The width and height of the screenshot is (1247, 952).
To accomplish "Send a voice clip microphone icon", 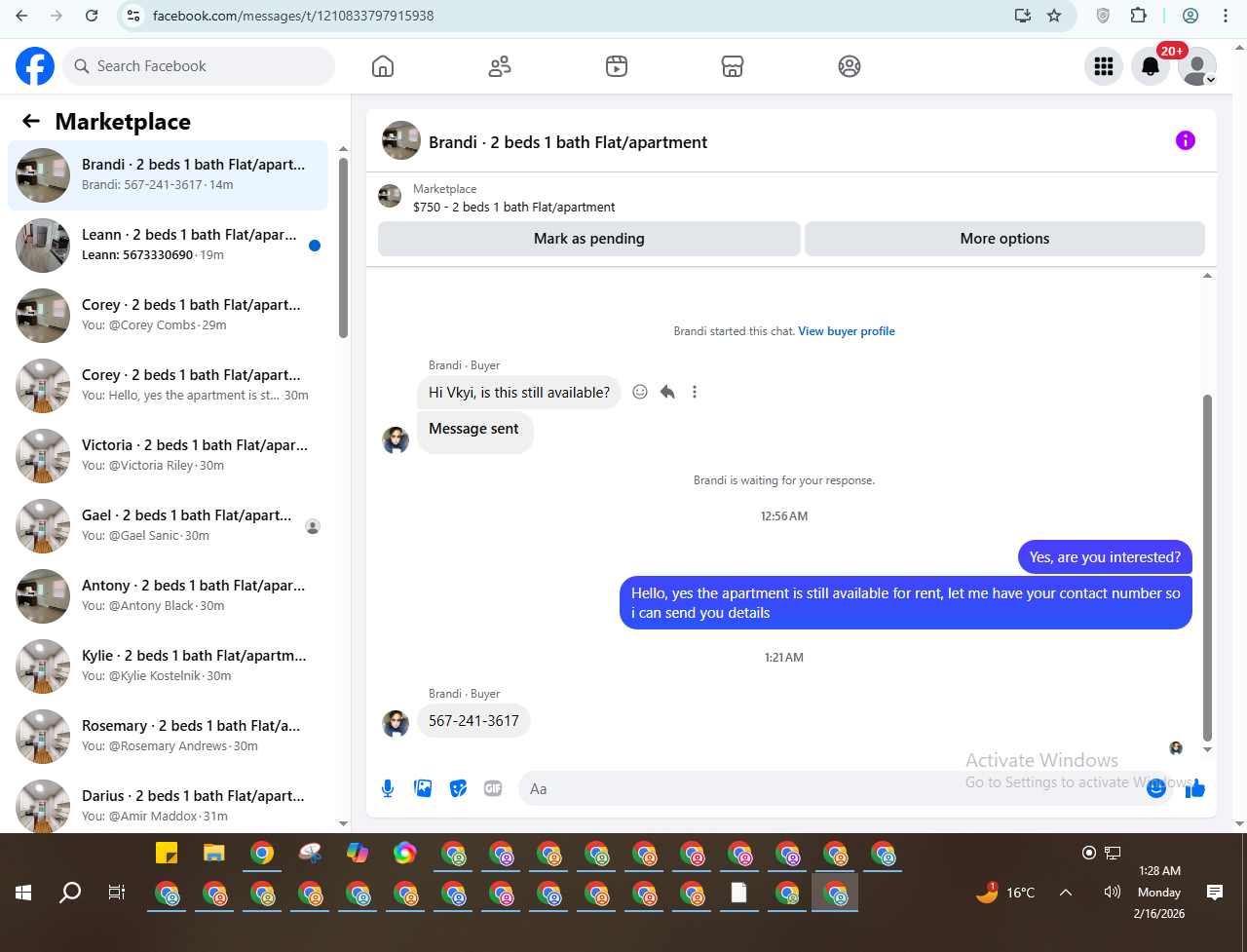I will tap(388, 788).
